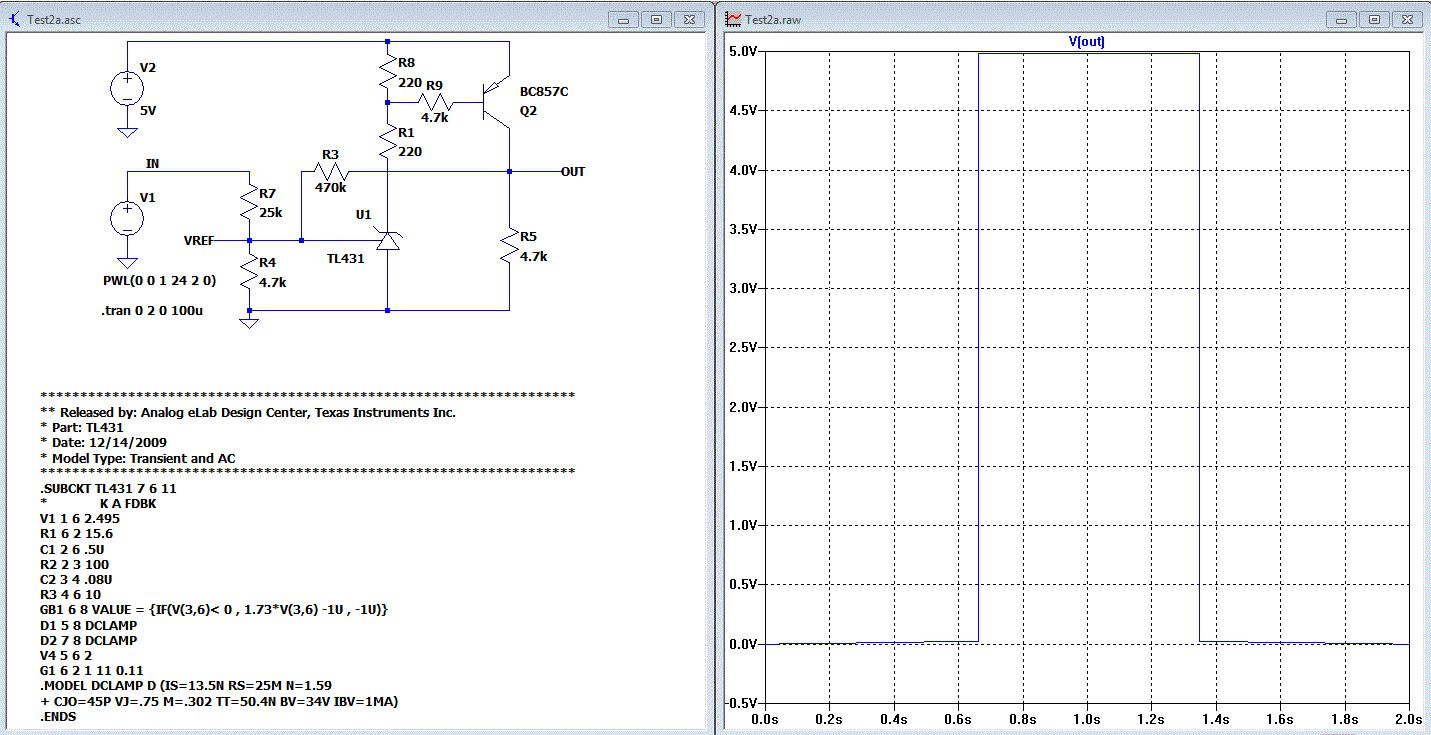The height and width of the screenshot is (735, 1431).
Task: Click the PWL(0 0 1 24 2 0) value text
Action: (160, 280)
